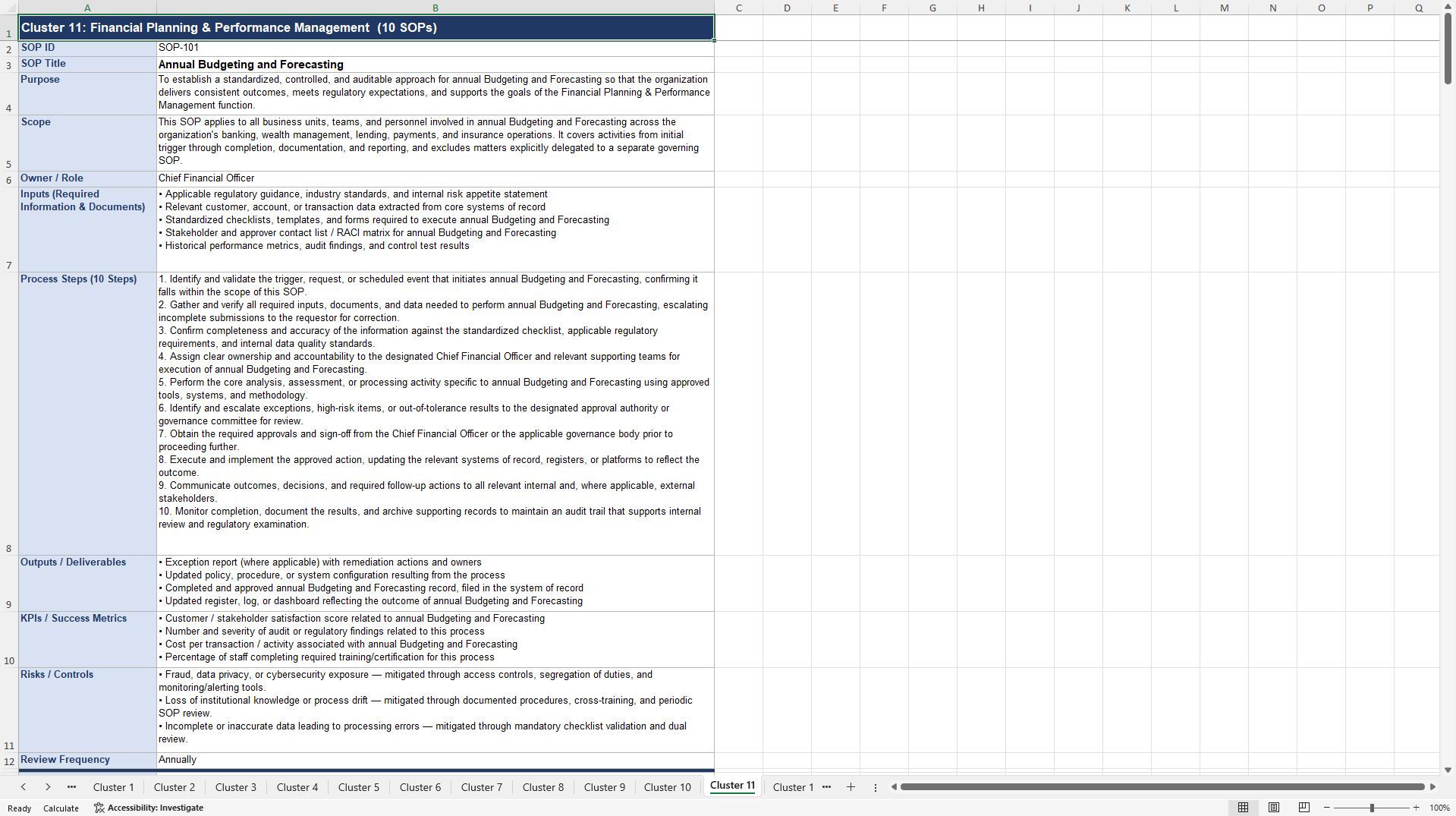This screenshot has width=1456, height=816.
Task: Click the horizontal scrollbar thumb
Action: point(1162,787)
